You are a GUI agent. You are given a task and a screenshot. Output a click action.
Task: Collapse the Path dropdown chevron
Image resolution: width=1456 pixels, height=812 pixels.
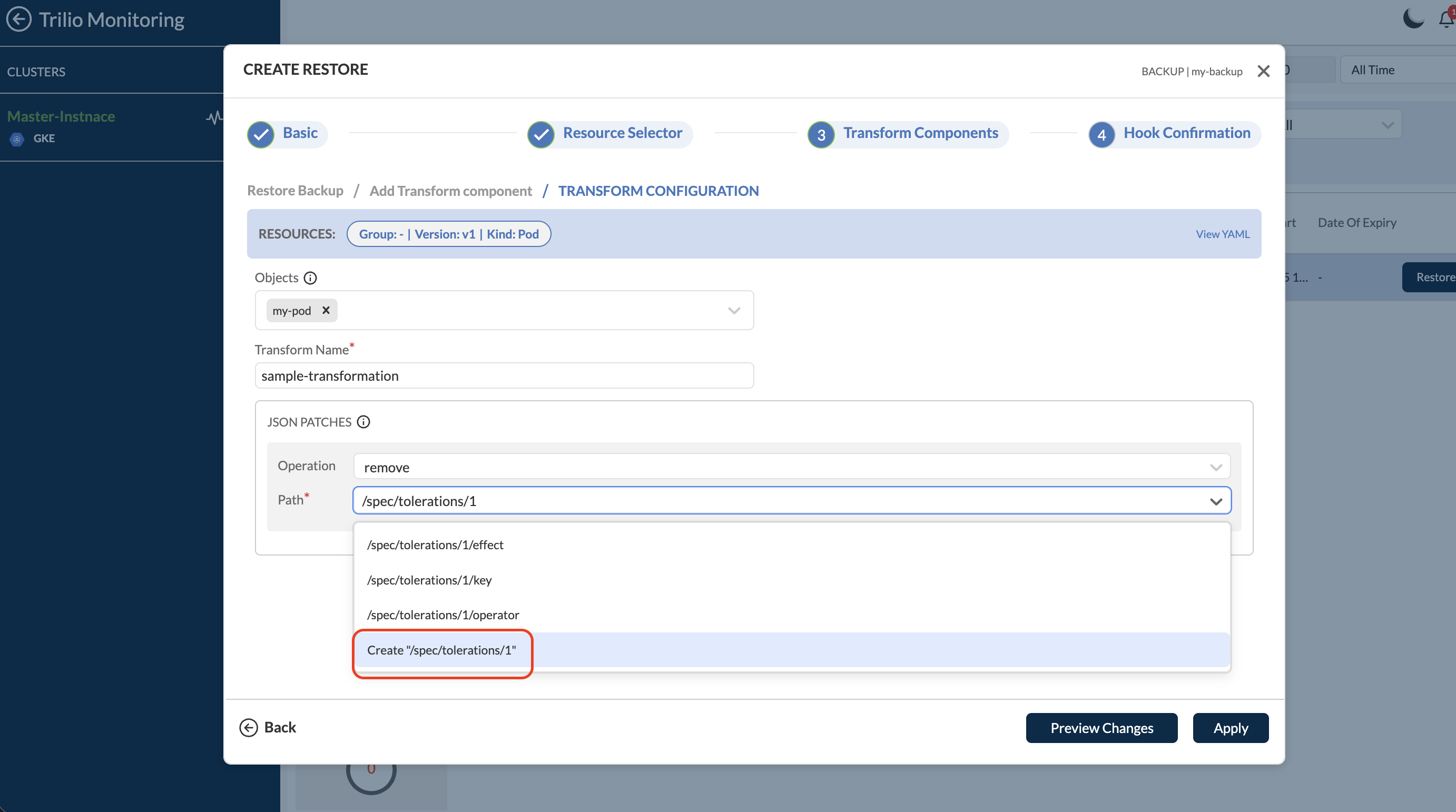[x=1216, y=501]
